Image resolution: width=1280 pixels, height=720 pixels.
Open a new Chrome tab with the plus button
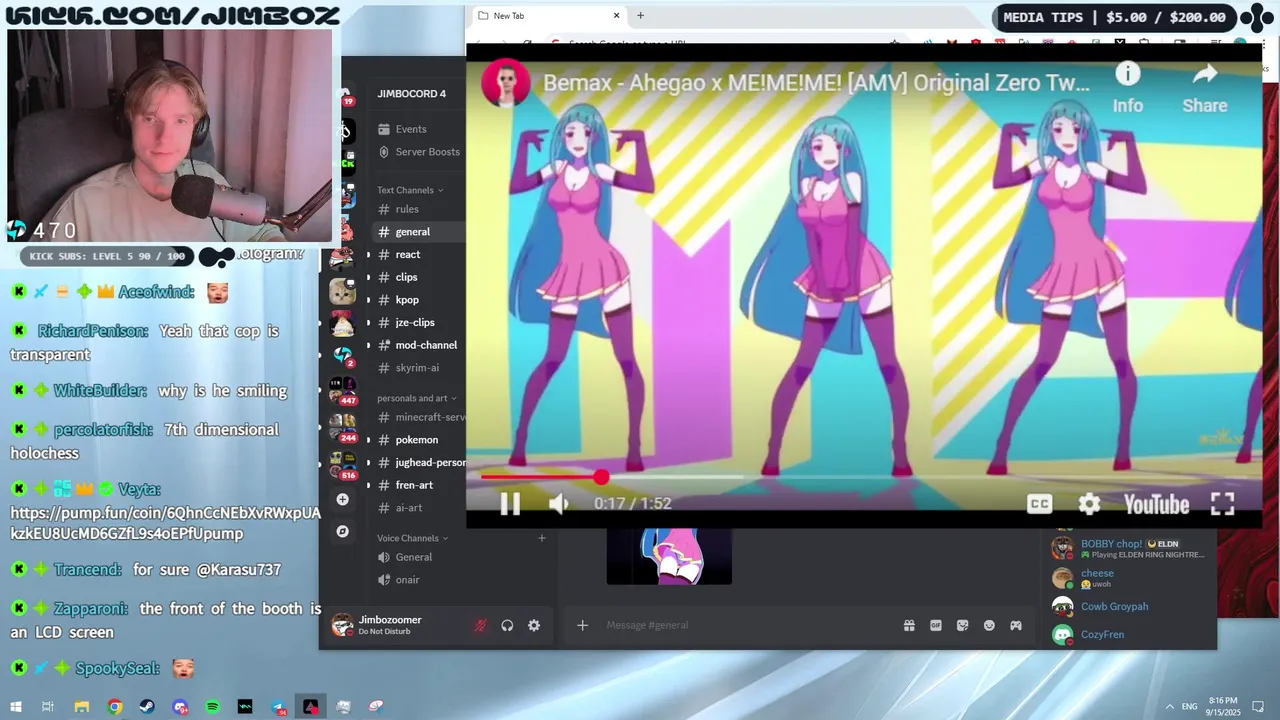click(640, 15)
